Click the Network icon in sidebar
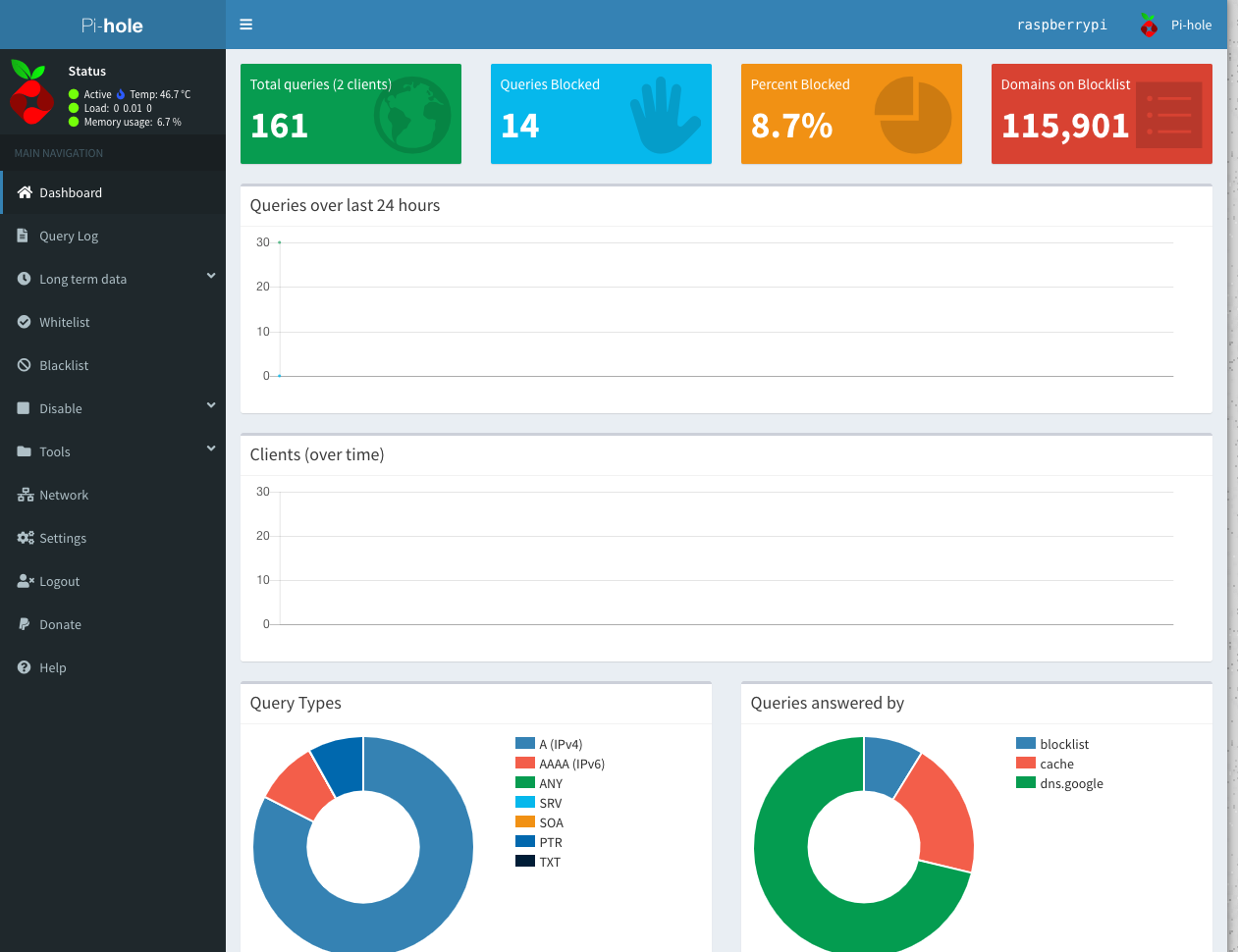Screen dimensions: 1238x952 tap(25, 495)
